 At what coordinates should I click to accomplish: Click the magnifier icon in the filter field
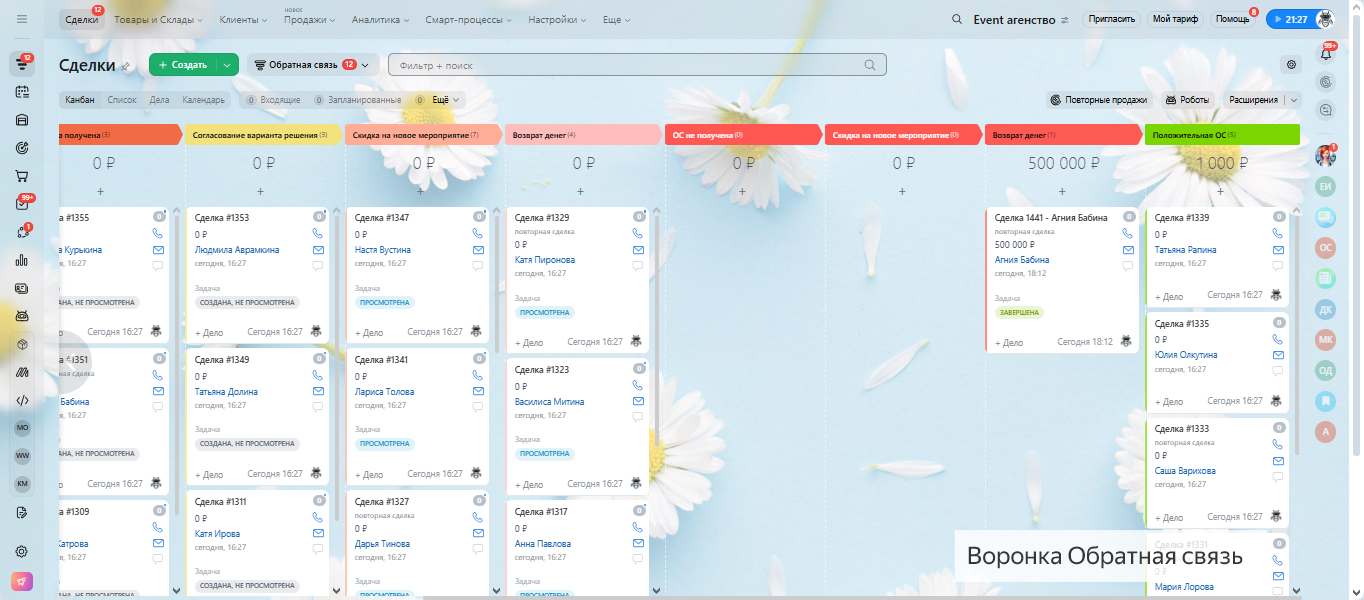coord(870,65)
